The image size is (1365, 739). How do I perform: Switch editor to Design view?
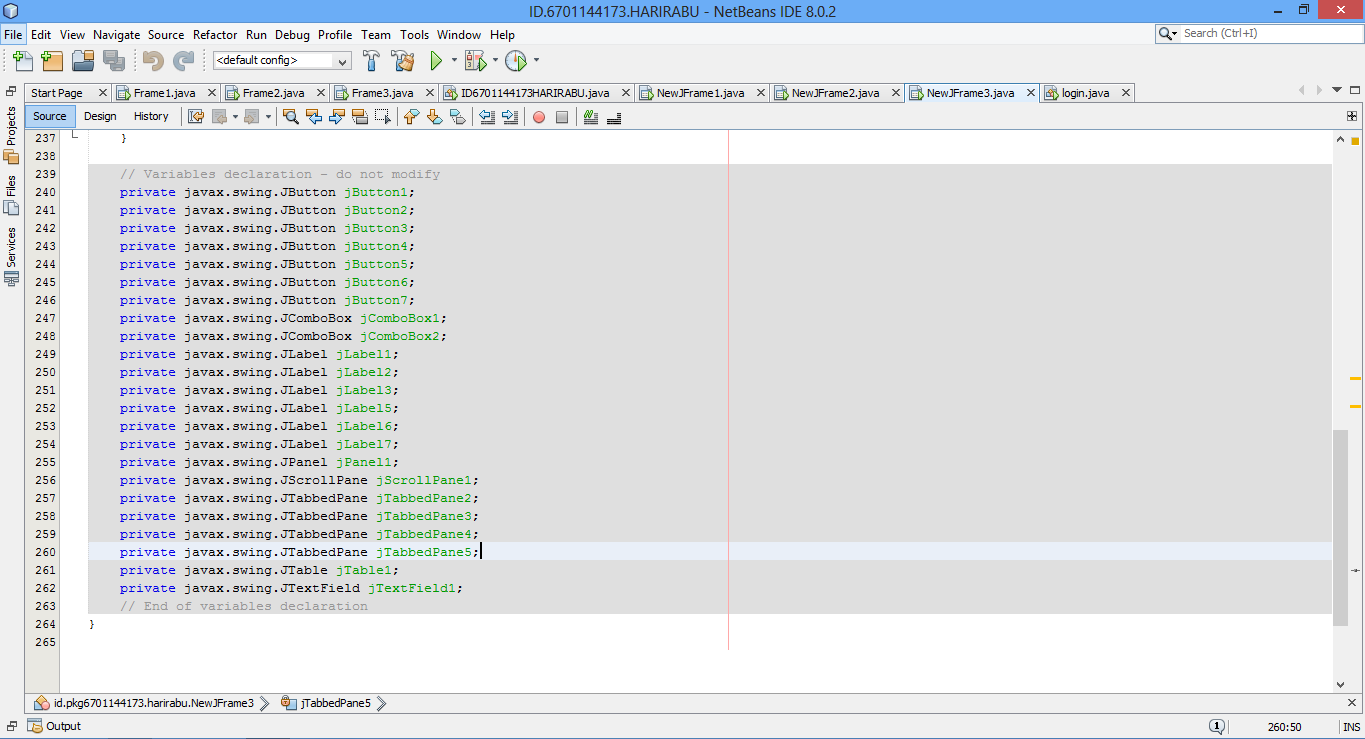100,116
